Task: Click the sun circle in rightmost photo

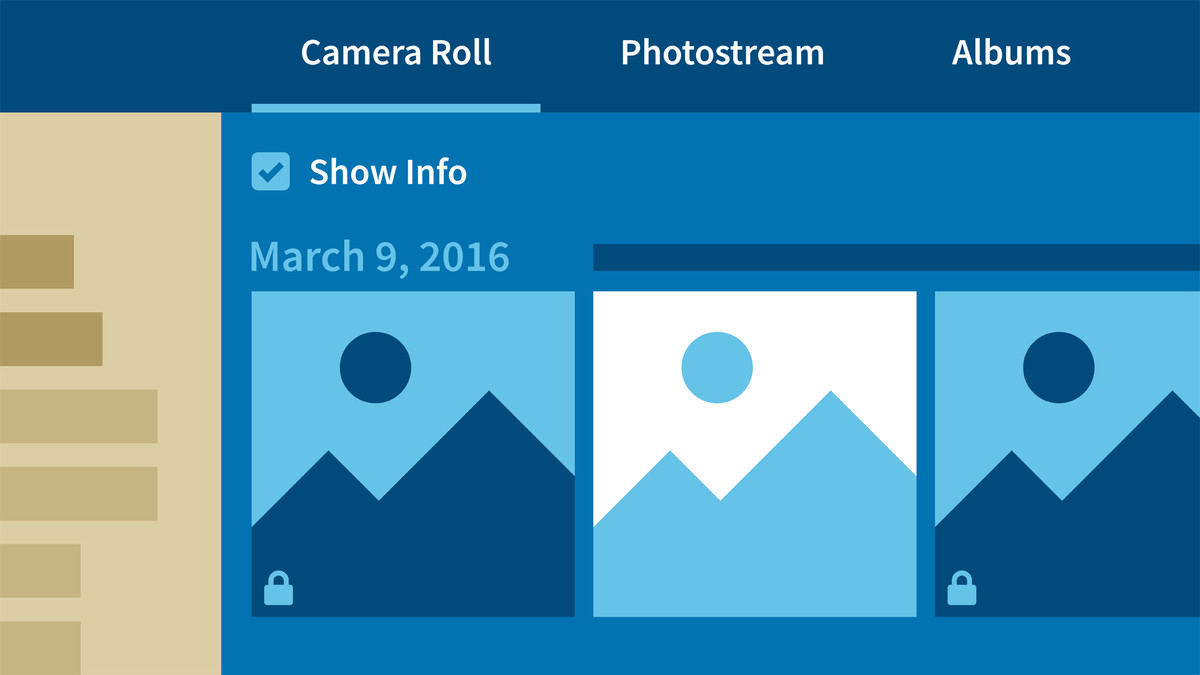Action: (1059, 368)
